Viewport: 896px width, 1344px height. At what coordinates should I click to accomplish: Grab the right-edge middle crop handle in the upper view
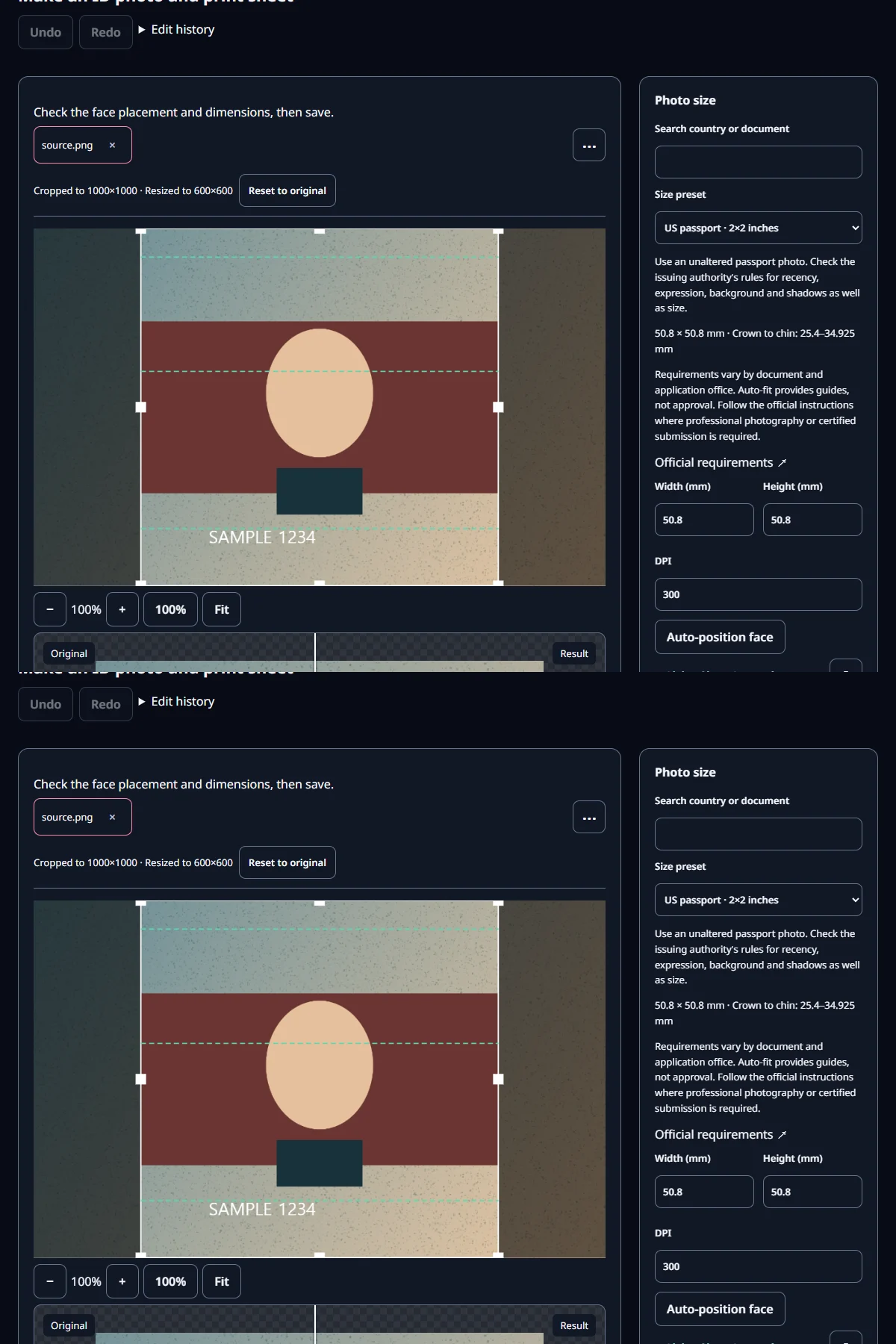[498, 407]
